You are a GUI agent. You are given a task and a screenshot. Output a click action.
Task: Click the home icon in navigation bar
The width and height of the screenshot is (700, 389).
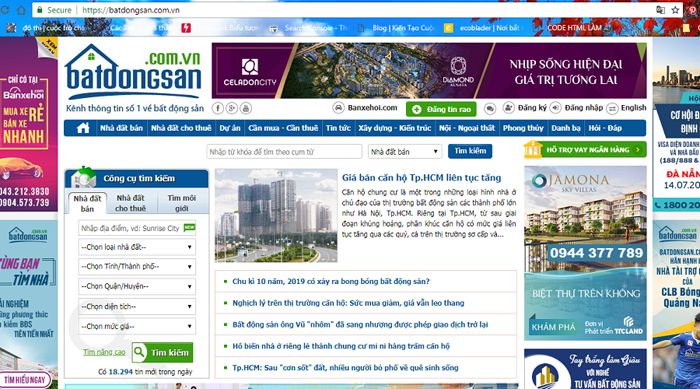point(83,128)
